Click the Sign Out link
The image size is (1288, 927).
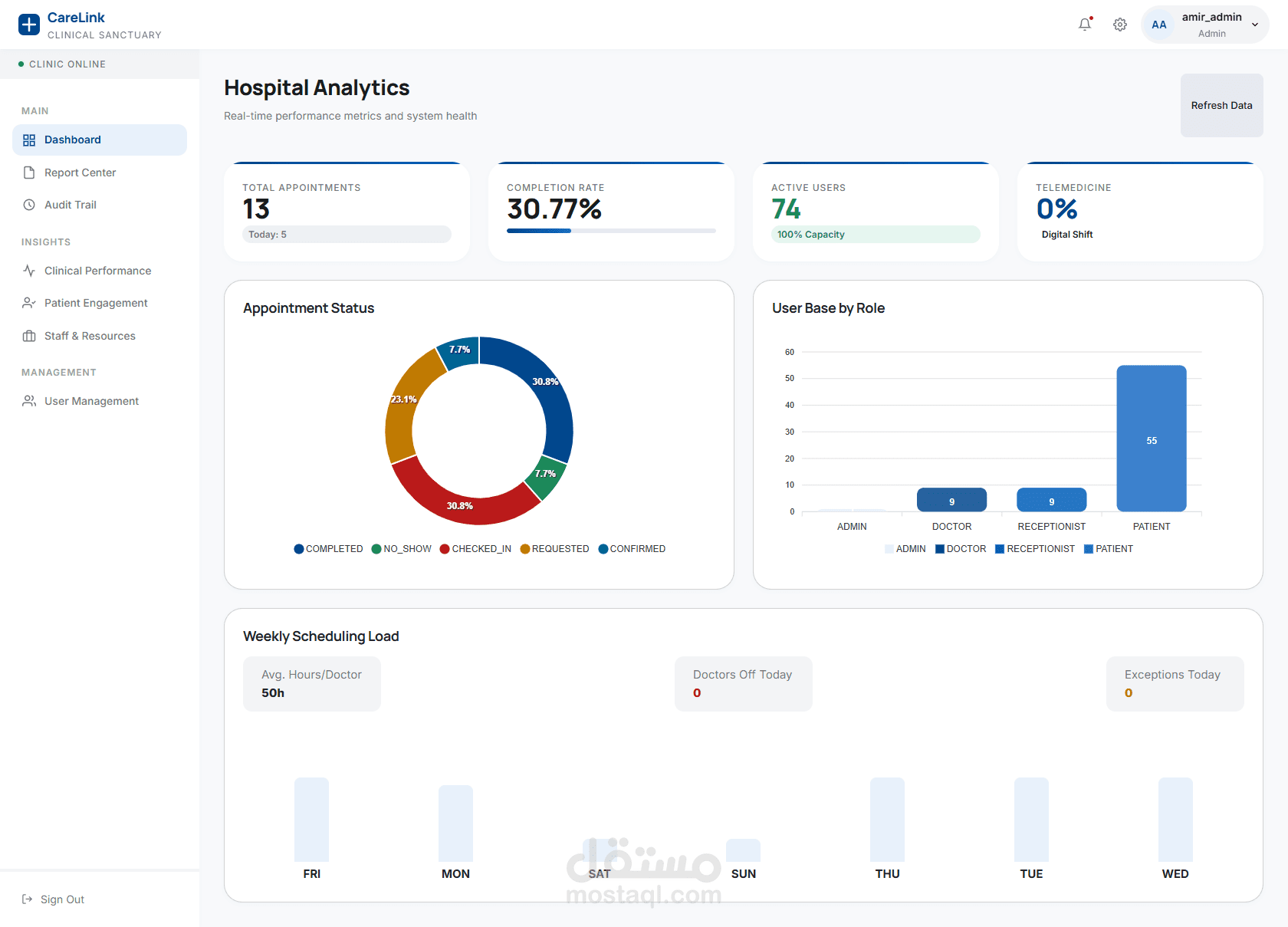click(62, 899)
